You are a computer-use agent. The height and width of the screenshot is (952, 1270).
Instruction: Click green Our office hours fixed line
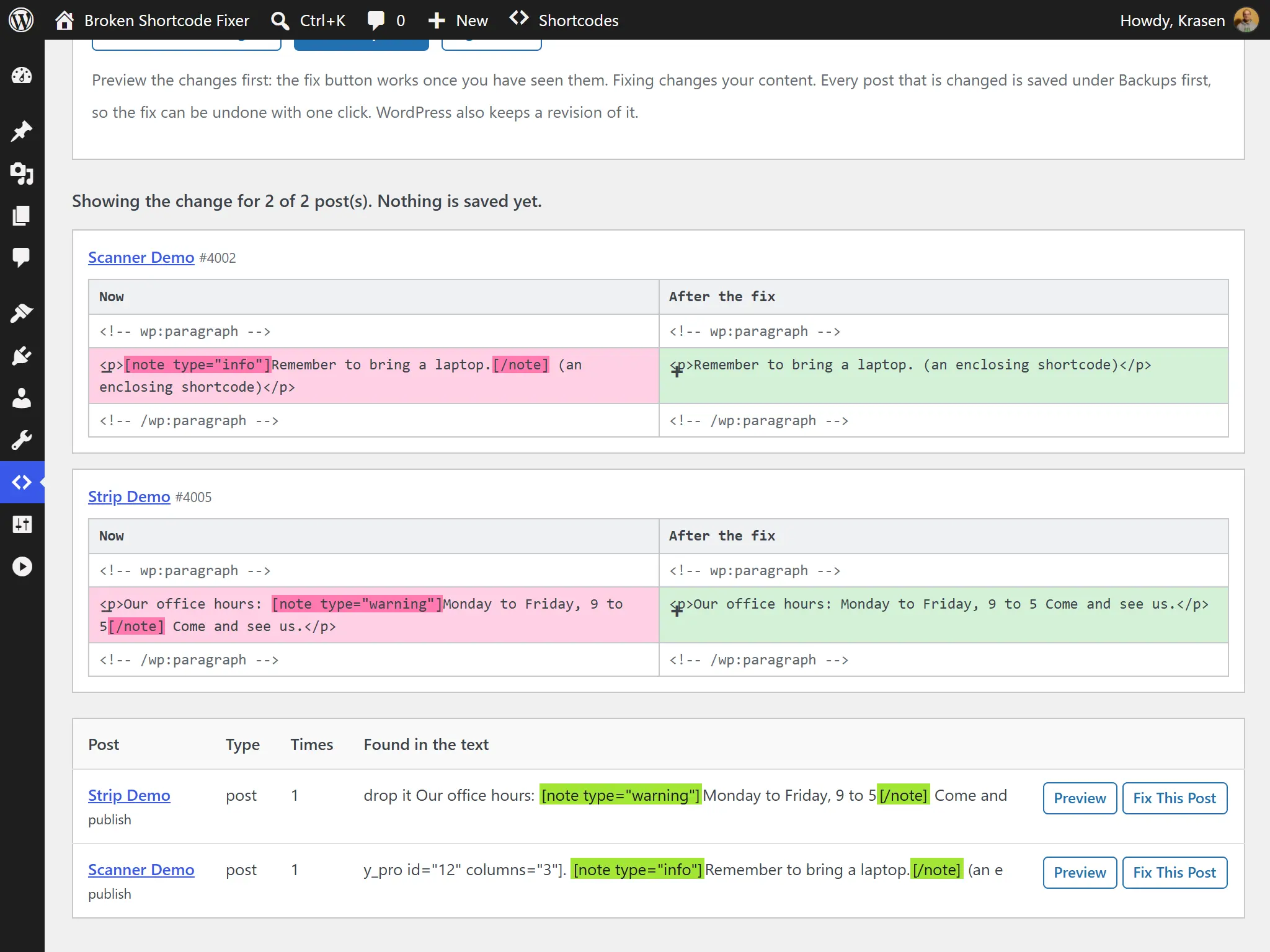click(x=943, y=615)
